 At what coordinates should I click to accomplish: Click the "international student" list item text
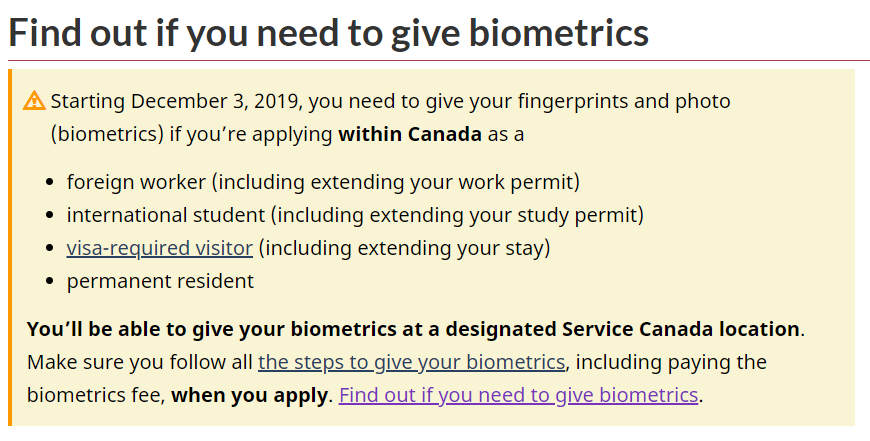tap(166, 215)
